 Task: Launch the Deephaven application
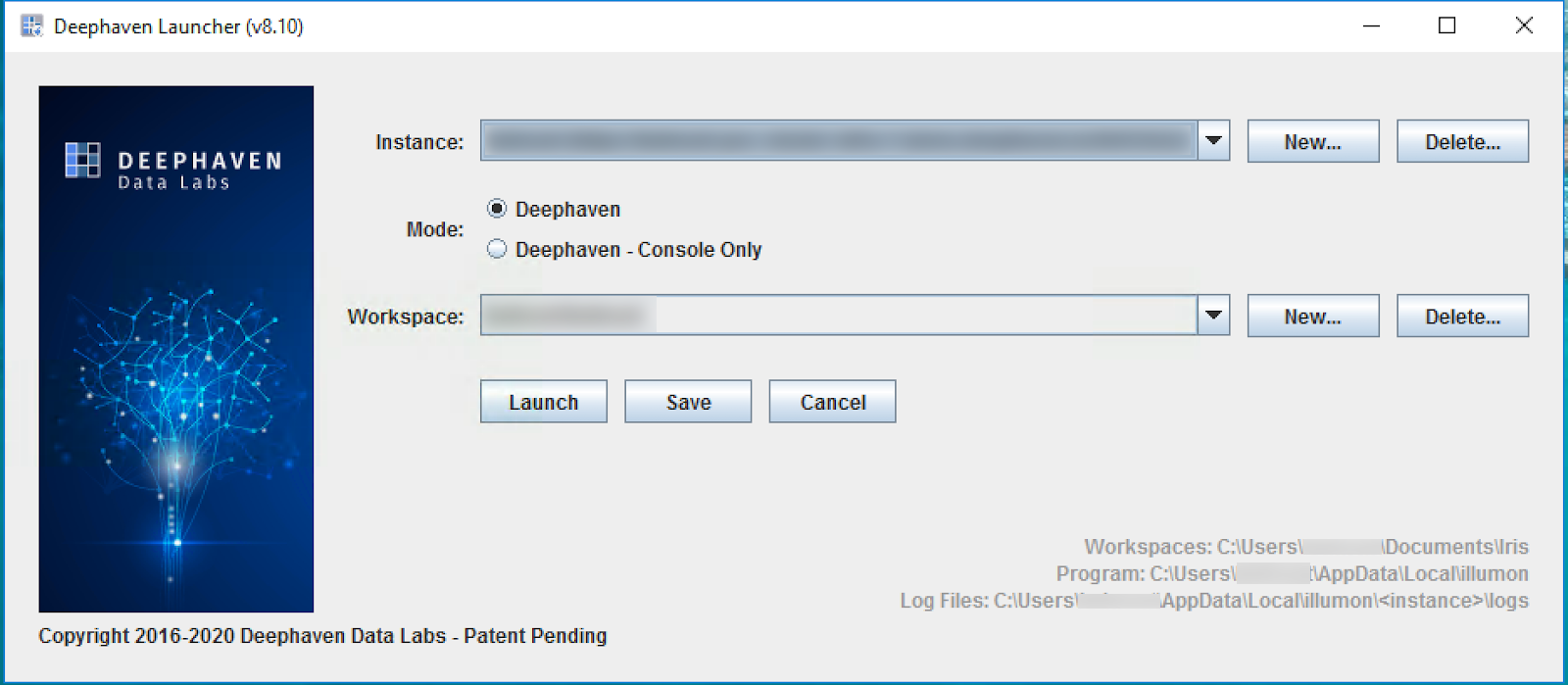(544, 402)
